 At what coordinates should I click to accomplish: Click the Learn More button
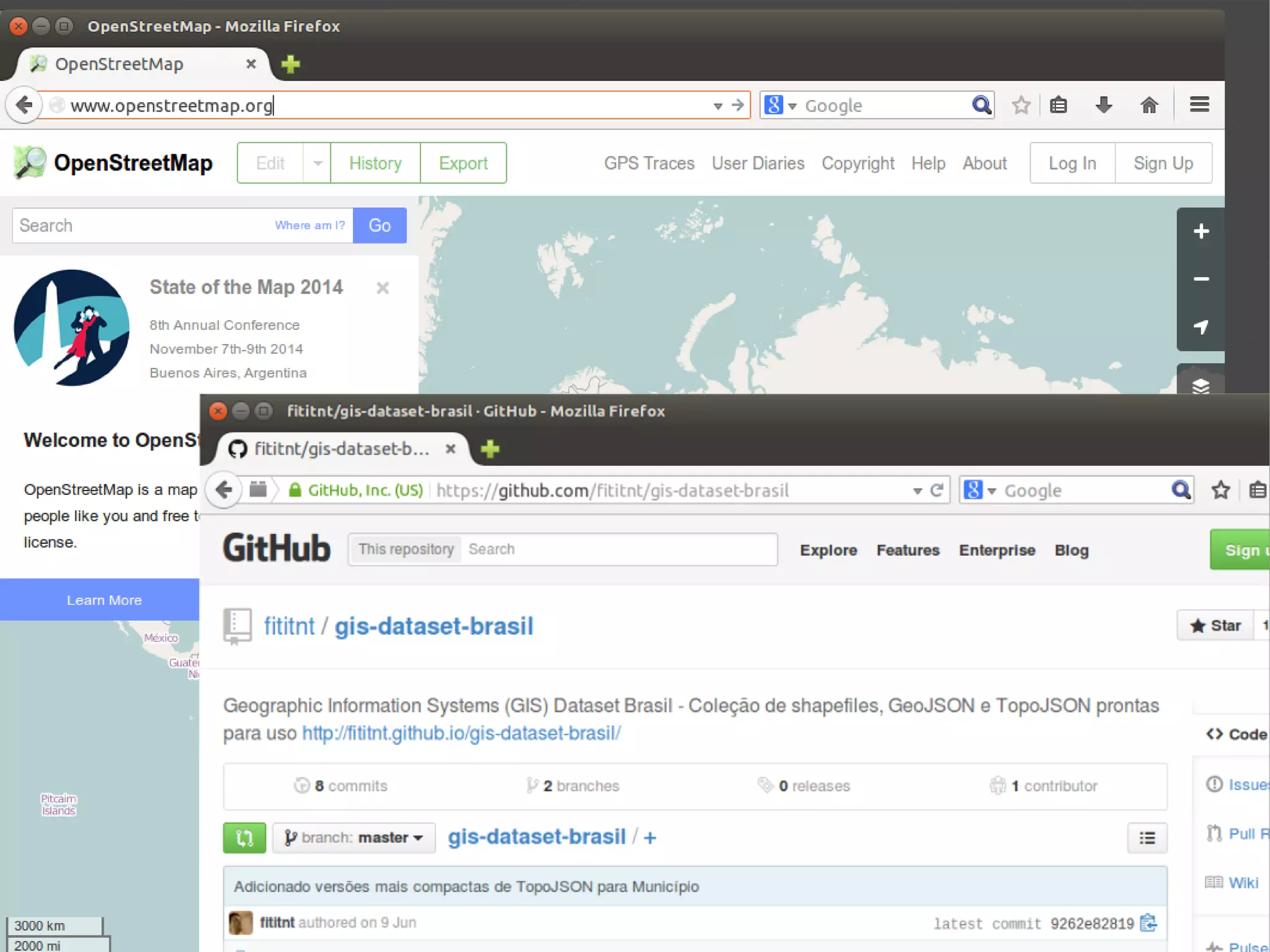[104, 600]
